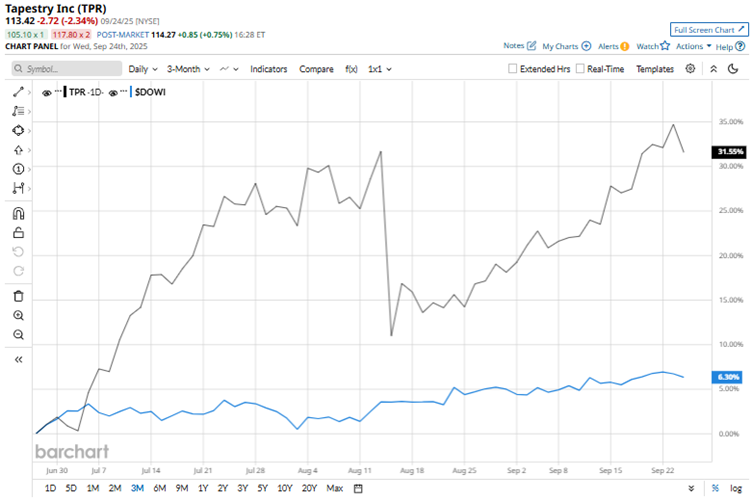Click the zoom out magnifier icon

click(18, 335)
